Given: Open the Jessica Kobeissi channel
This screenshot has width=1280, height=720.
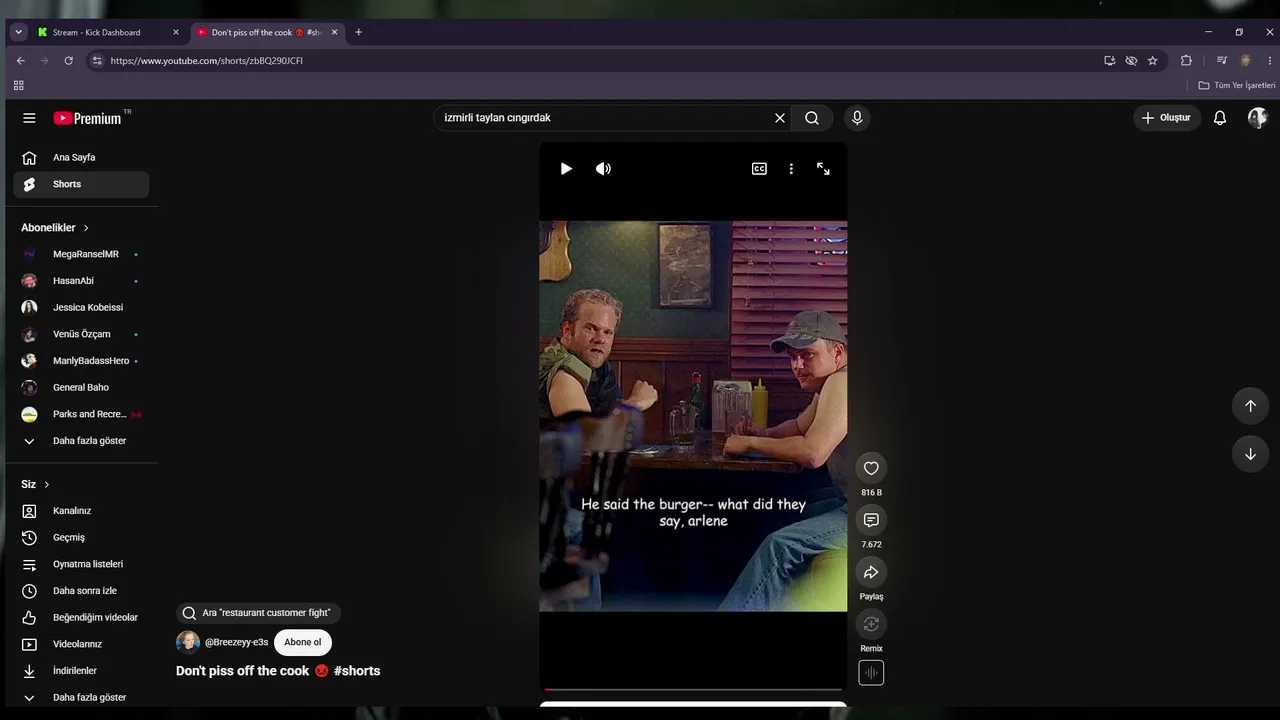Looking at the screenshot, I should point(81,307).
